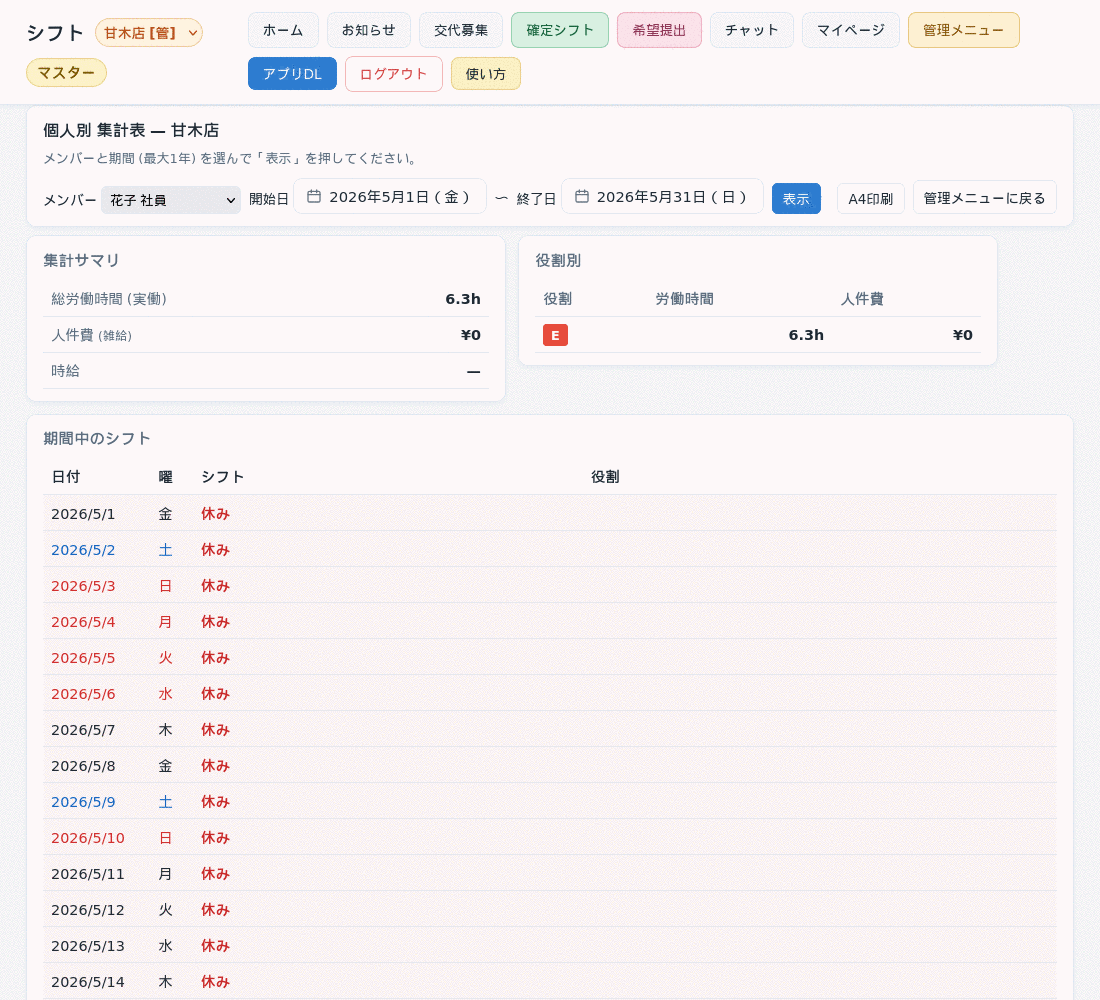The height and width of the screenshot is (1000, 1100).
Task: Click 人件費 (雑給) row label
Action: (x=91, y=335)
